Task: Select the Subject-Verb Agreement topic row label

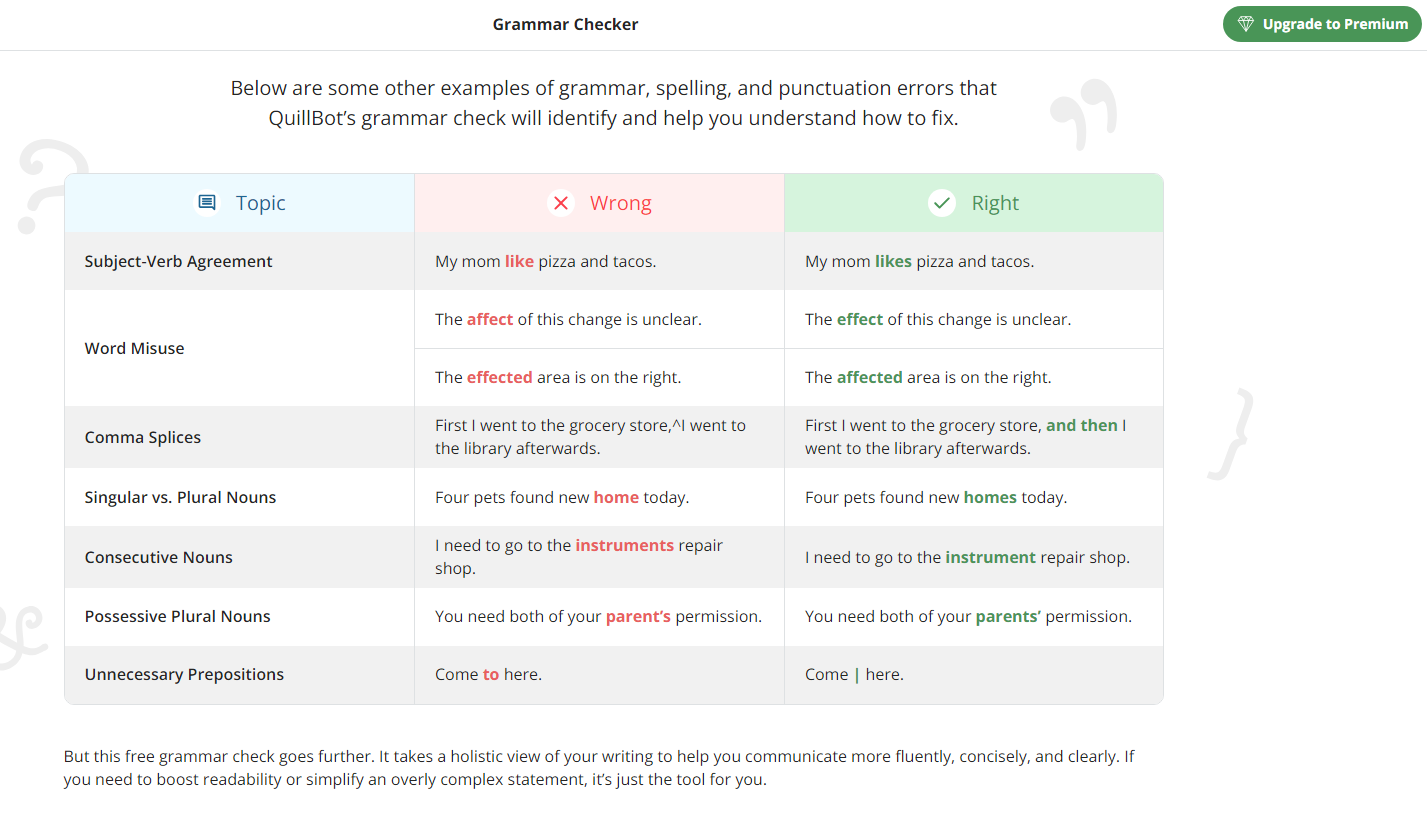Action: [178, 261]
